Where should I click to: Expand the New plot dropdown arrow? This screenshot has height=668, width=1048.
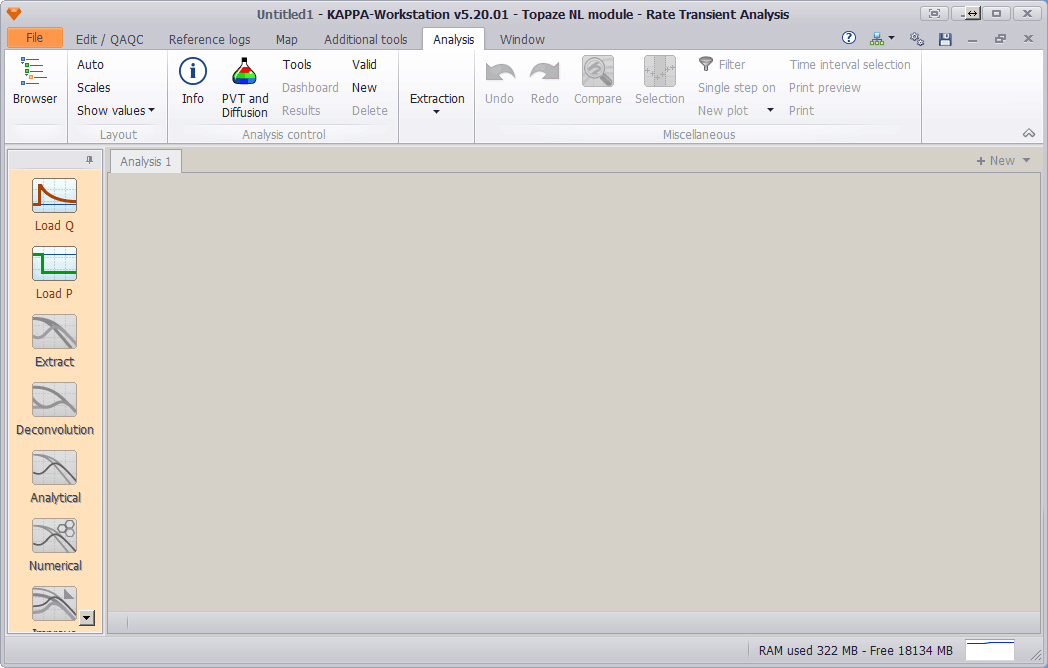pyautogui.click(x=770, y=110)
